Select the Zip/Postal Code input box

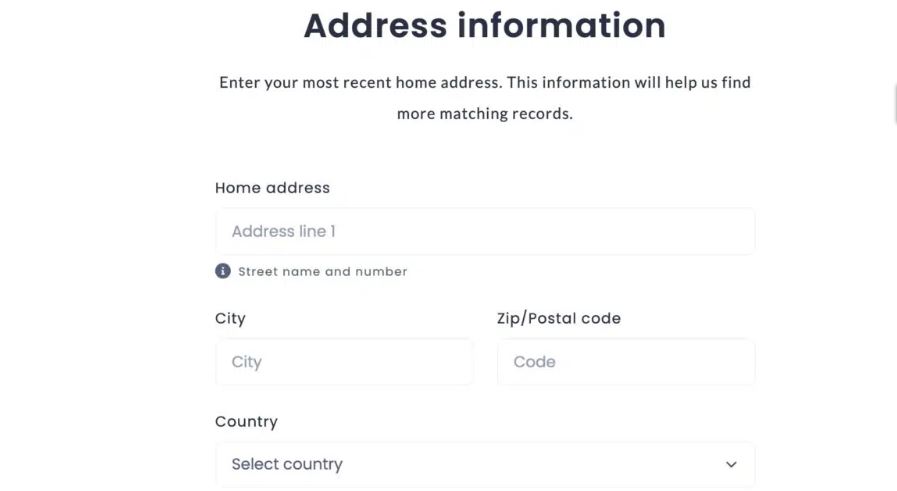(x=626, y=362)
